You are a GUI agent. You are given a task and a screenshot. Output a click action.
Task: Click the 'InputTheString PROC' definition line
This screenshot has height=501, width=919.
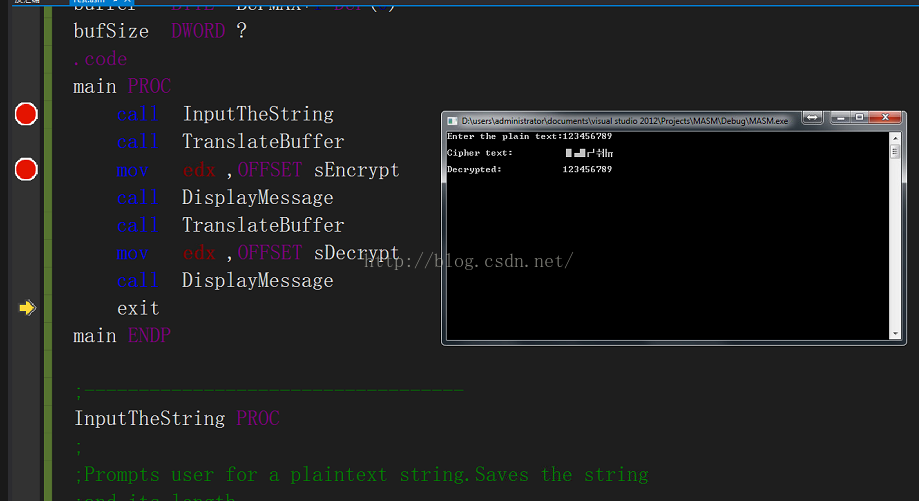(177, 418)
